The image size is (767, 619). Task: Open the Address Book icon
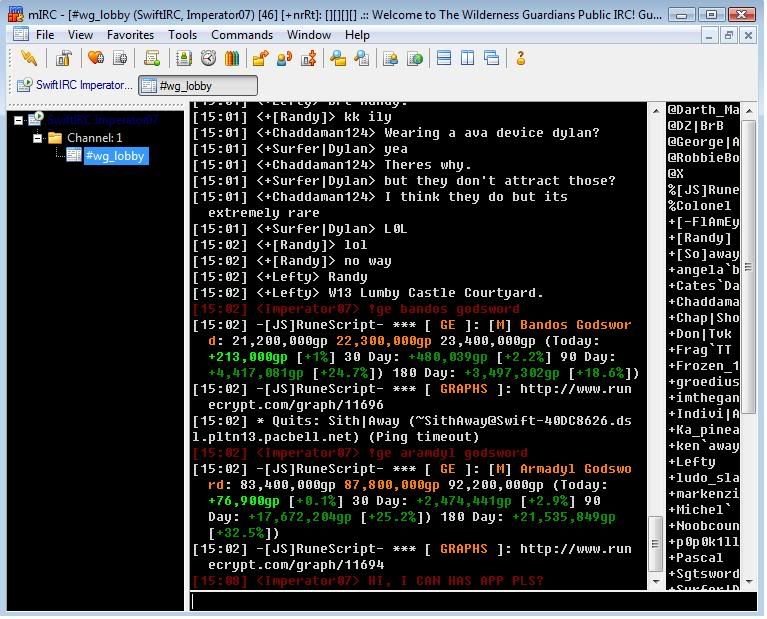[x=183, y=58]
